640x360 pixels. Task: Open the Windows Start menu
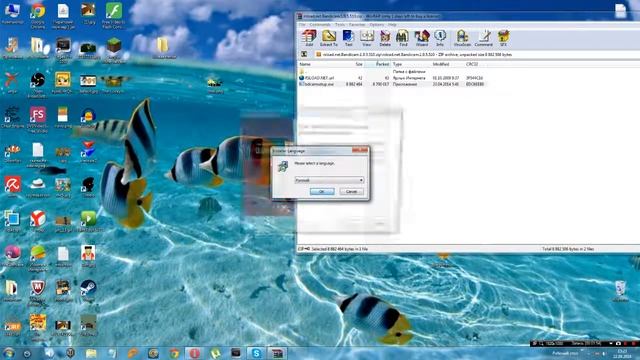click(8, 353)
